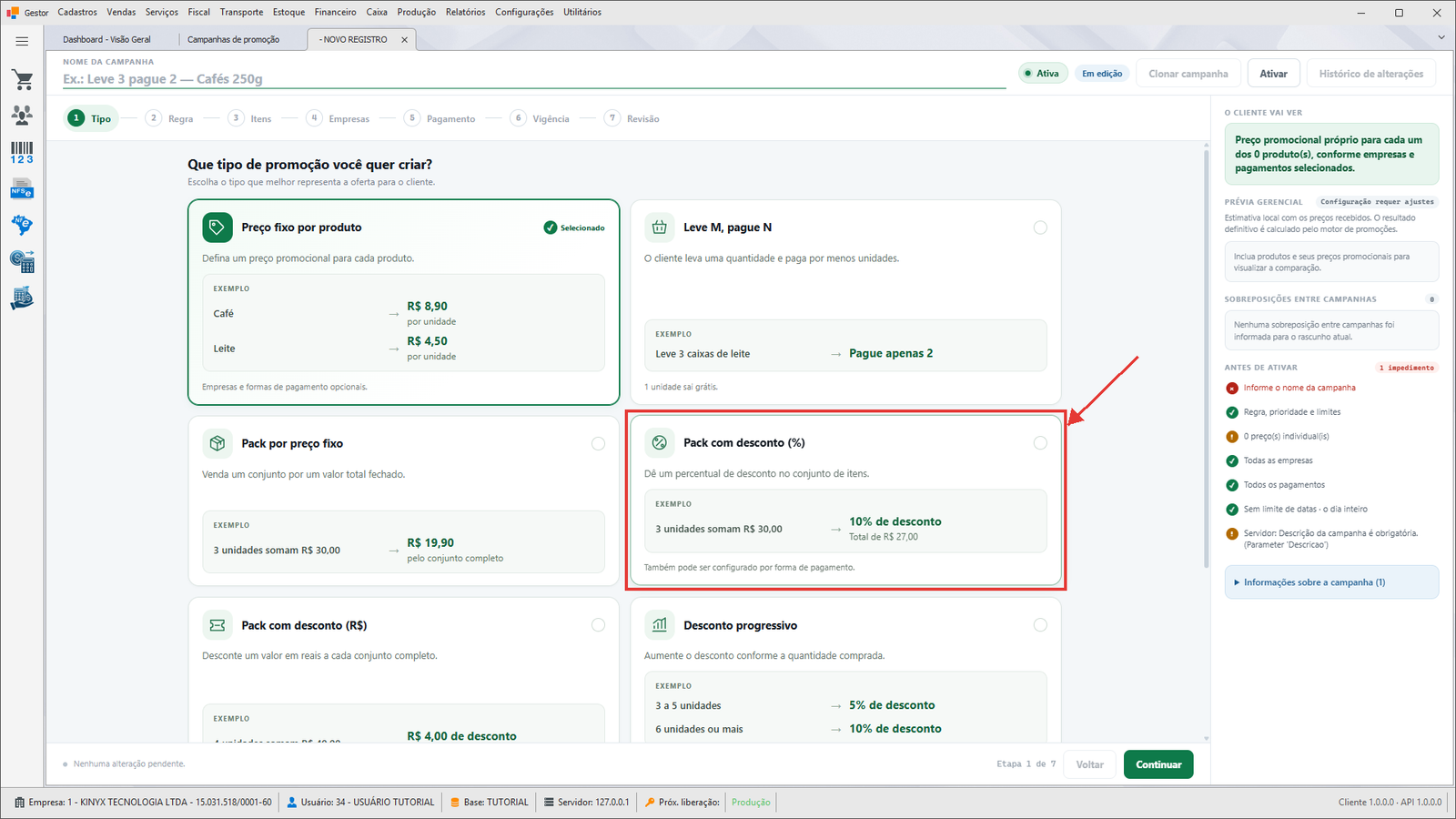Image resolution: width=1456 pixels, height=819 pixels.
Task: Pick the Pack com desconto (R$) radio option
Action: click(598, 625)
